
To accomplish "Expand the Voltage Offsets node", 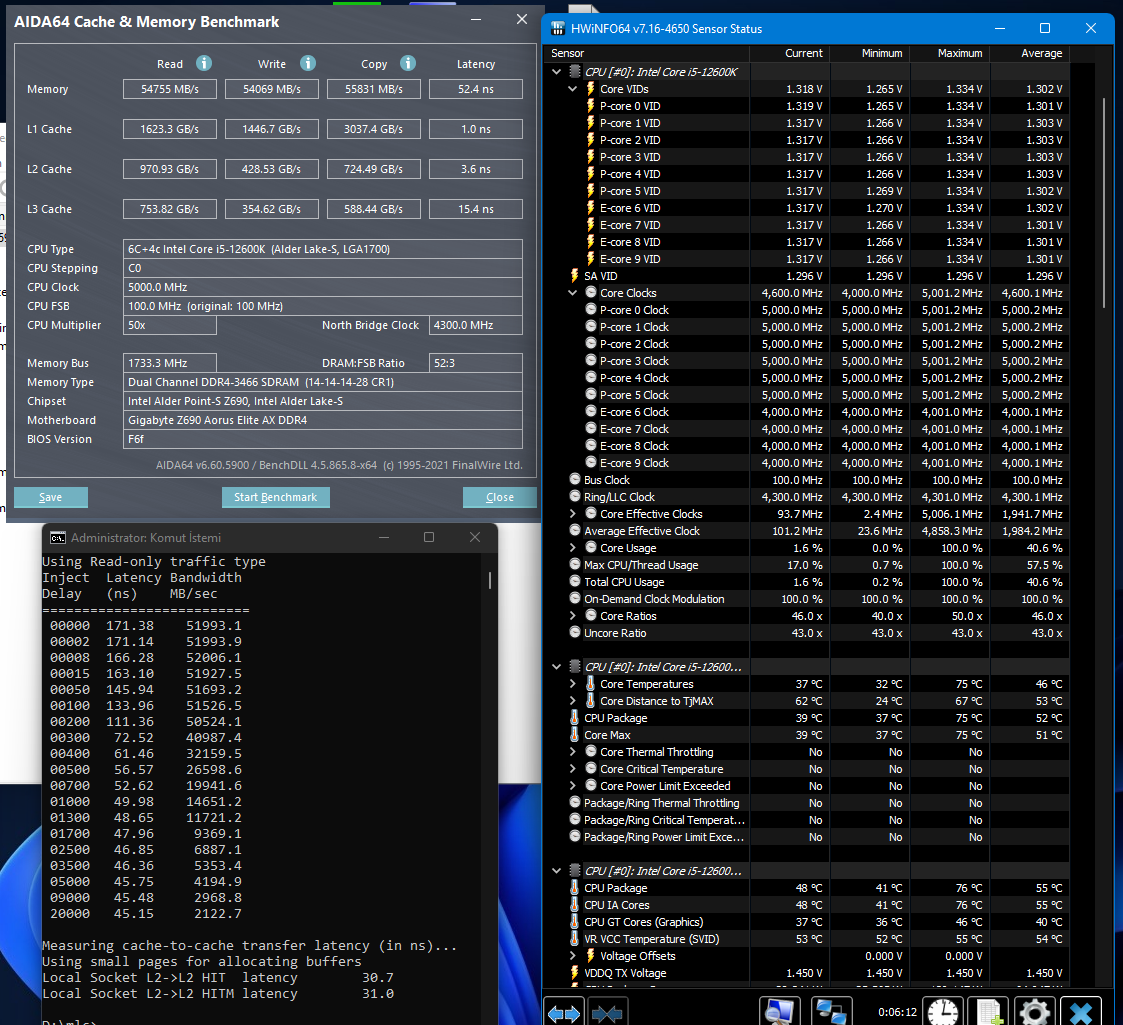I will (x=572, y=956).
